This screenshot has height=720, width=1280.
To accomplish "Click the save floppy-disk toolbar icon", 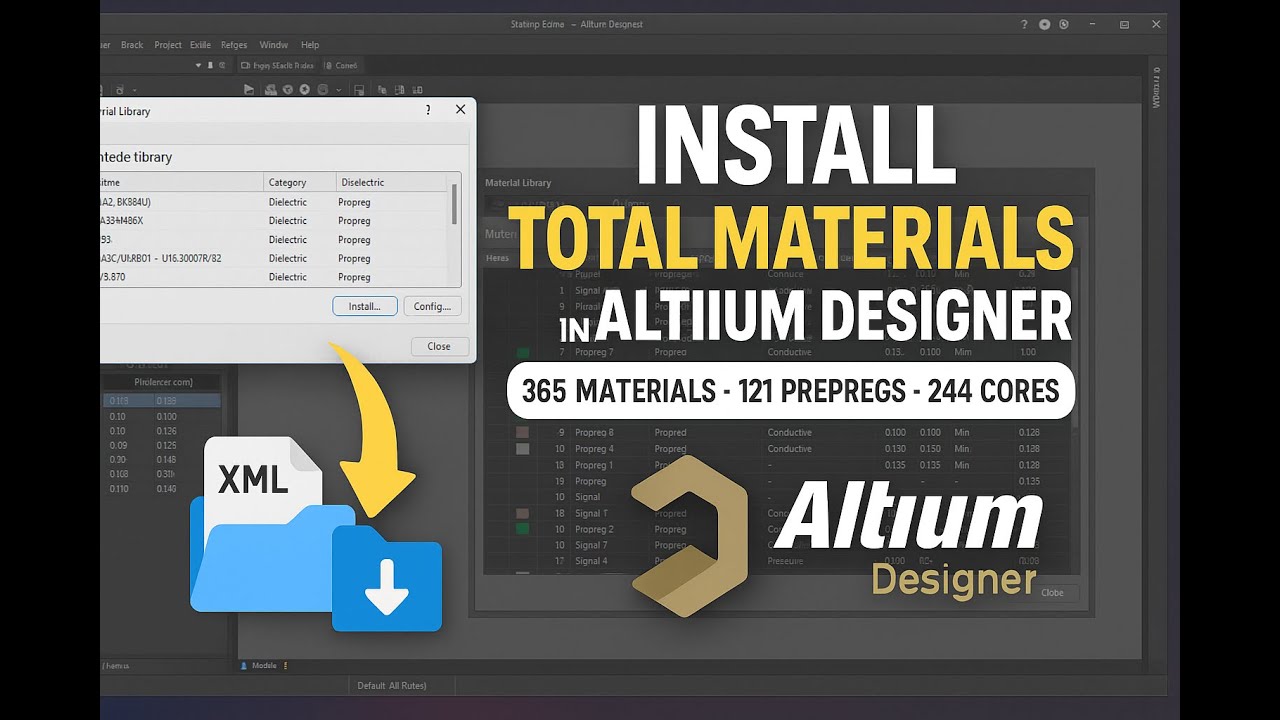I will click(x=357, y=89).
